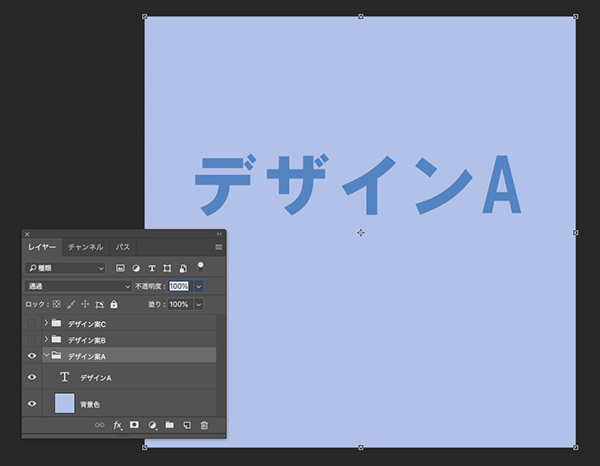Screen dimensions: 600x466
Task: Open the 種類 filter type dropdown
Action: [x=65, y=268]
